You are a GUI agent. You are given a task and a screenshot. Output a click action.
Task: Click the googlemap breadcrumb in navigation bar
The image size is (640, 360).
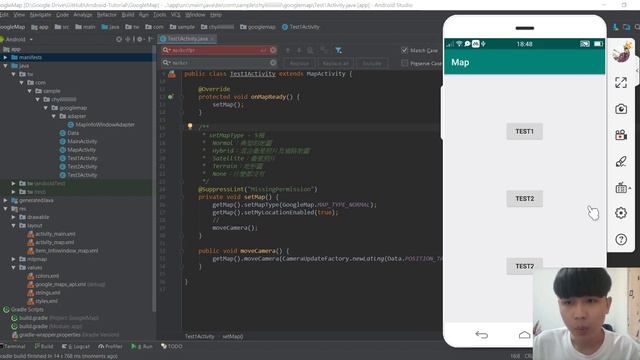(x=258, y=27)
